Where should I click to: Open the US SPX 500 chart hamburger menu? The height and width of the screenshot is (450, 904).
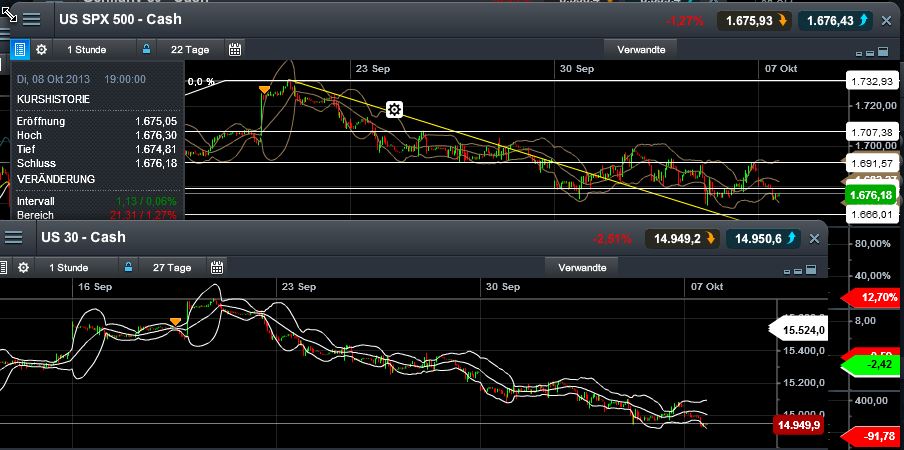pos(31,20)
